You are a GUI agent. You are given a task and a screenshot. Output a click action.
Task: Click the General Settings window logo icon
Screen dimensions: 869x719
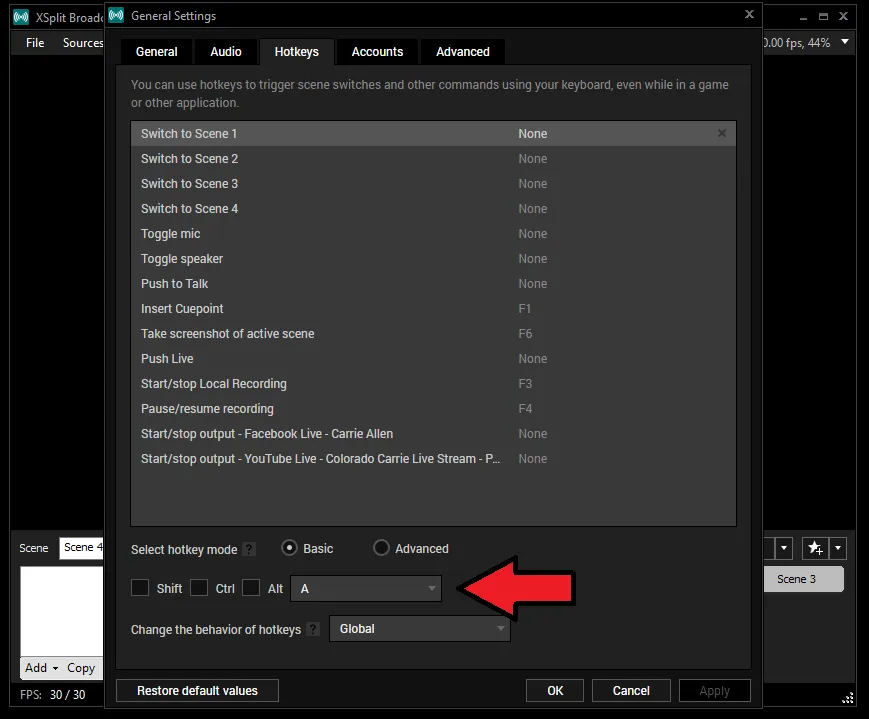click(116, 16)
